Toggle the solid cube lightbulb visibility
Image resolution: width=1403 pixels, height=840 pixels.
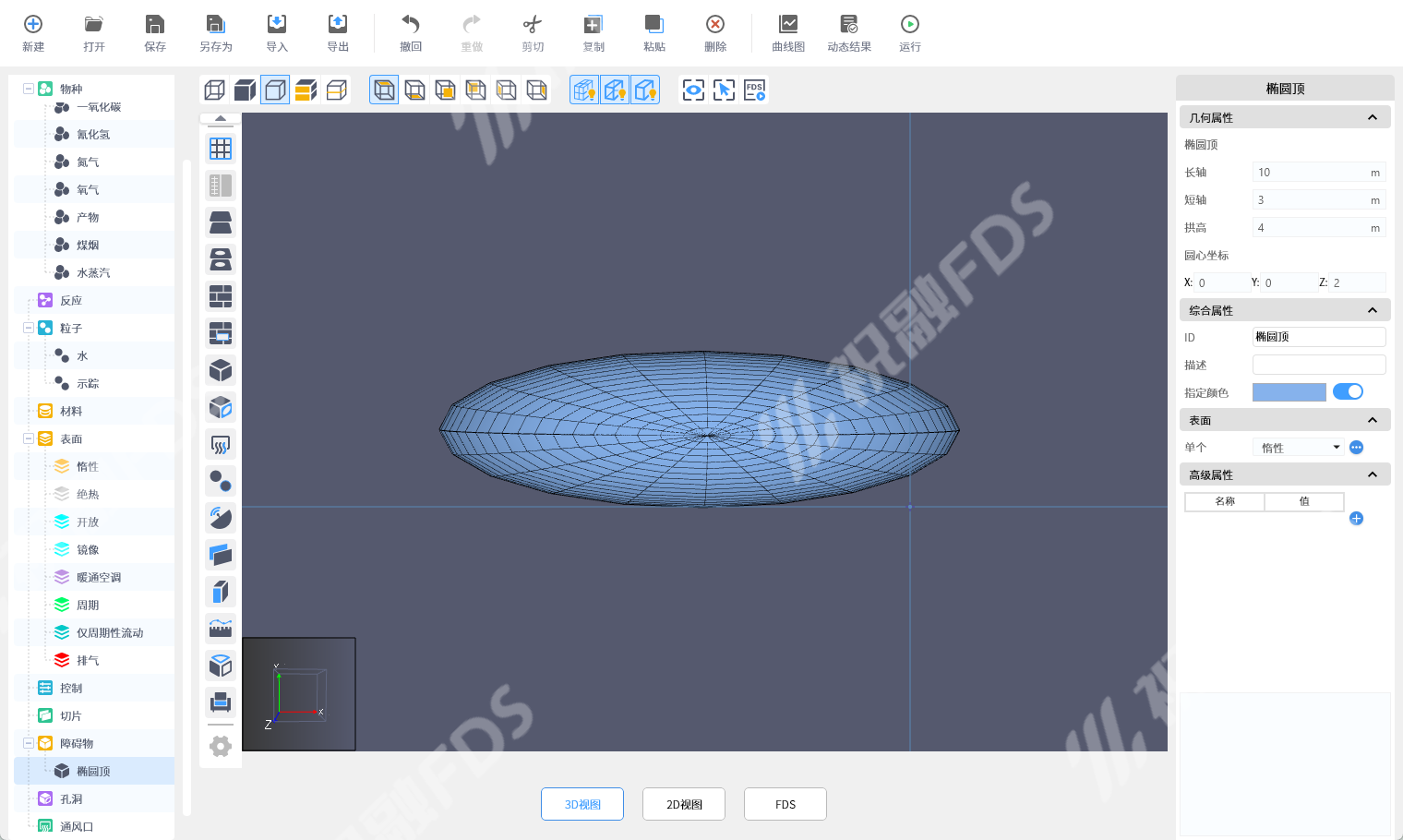pyautogui.click(x=645, y=90)
